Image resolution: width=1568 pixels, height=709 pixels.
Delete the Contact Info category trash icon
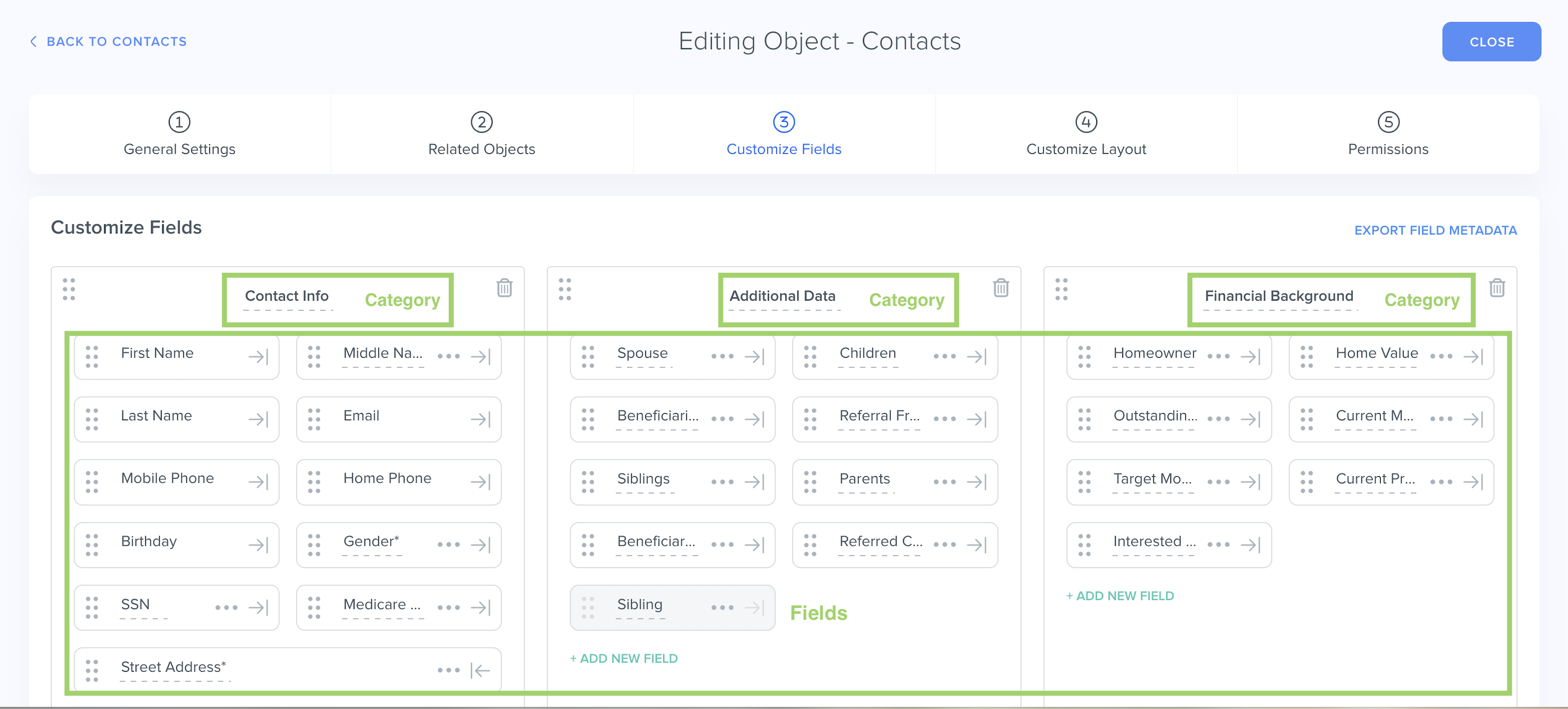point(504,288)
